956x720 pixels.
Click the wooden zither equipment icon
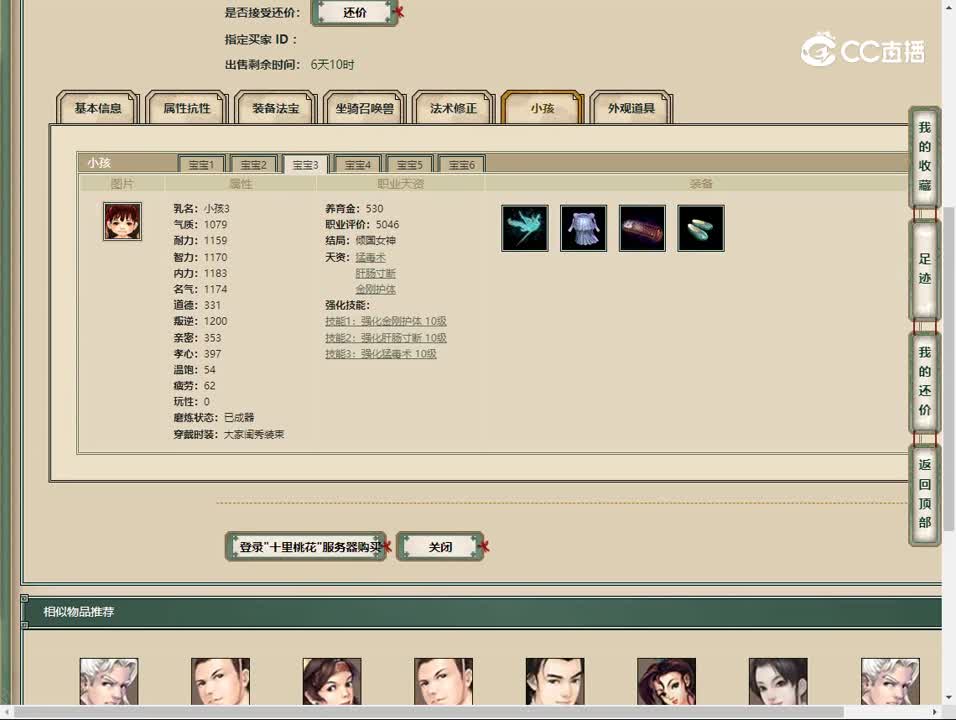coord(642,228)
